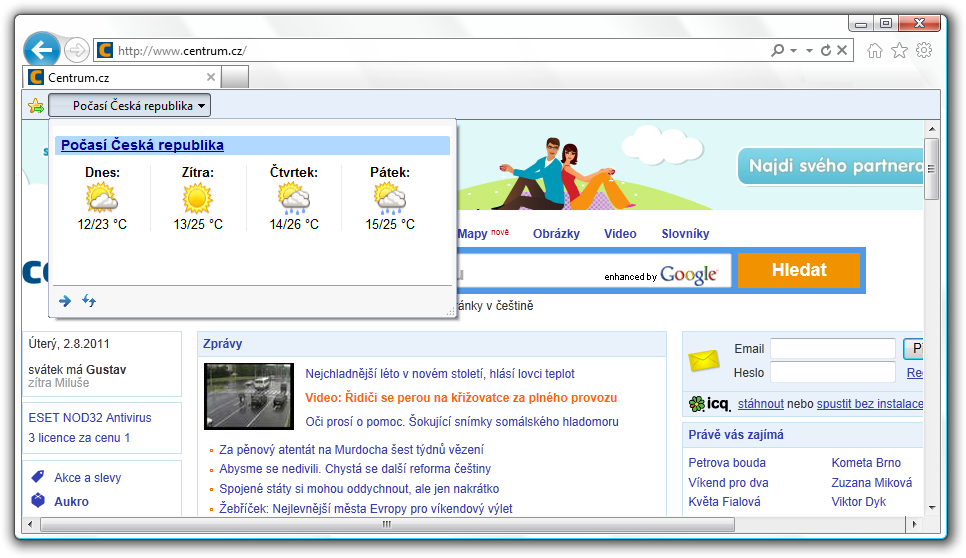Open the Petrova bouda topic link
This screenshot has height=558, width=966.
tap(727, 463)
